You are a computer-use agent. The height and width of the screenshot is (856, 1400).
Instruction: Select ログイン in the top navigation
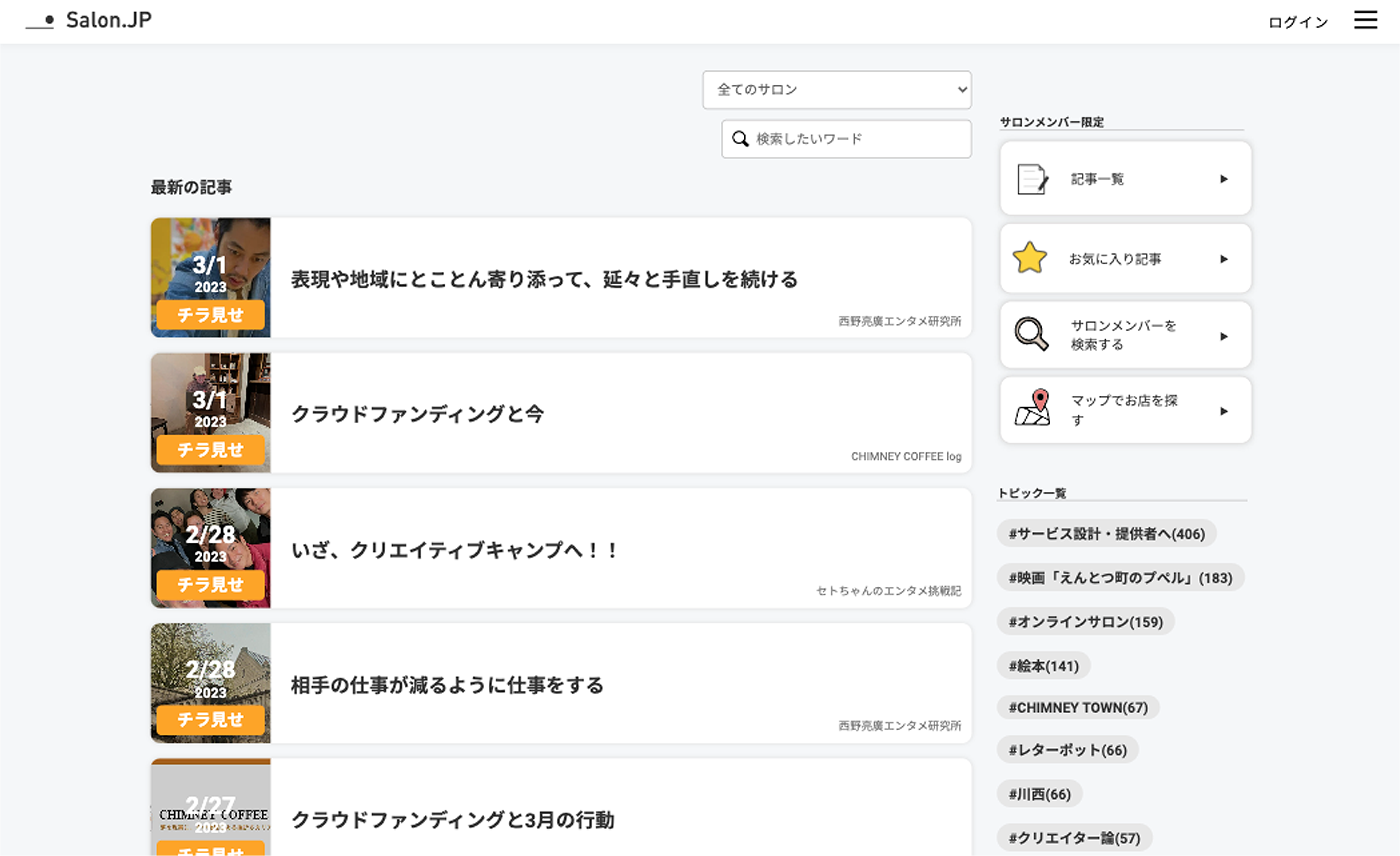tap(1296, 21)
